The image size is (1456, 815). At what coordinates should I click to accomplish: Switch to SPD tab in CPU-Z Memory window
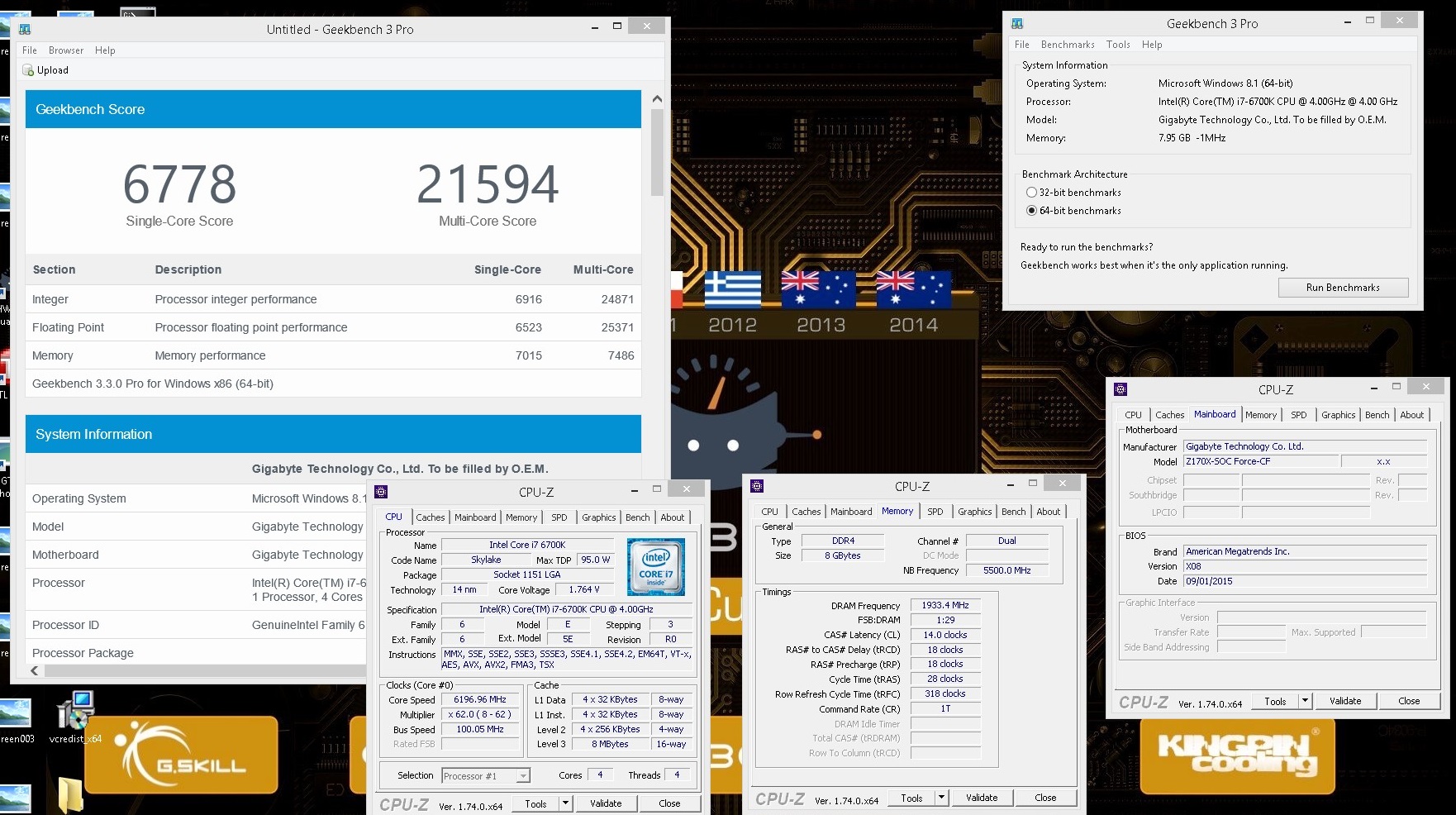tap(935, 512)
